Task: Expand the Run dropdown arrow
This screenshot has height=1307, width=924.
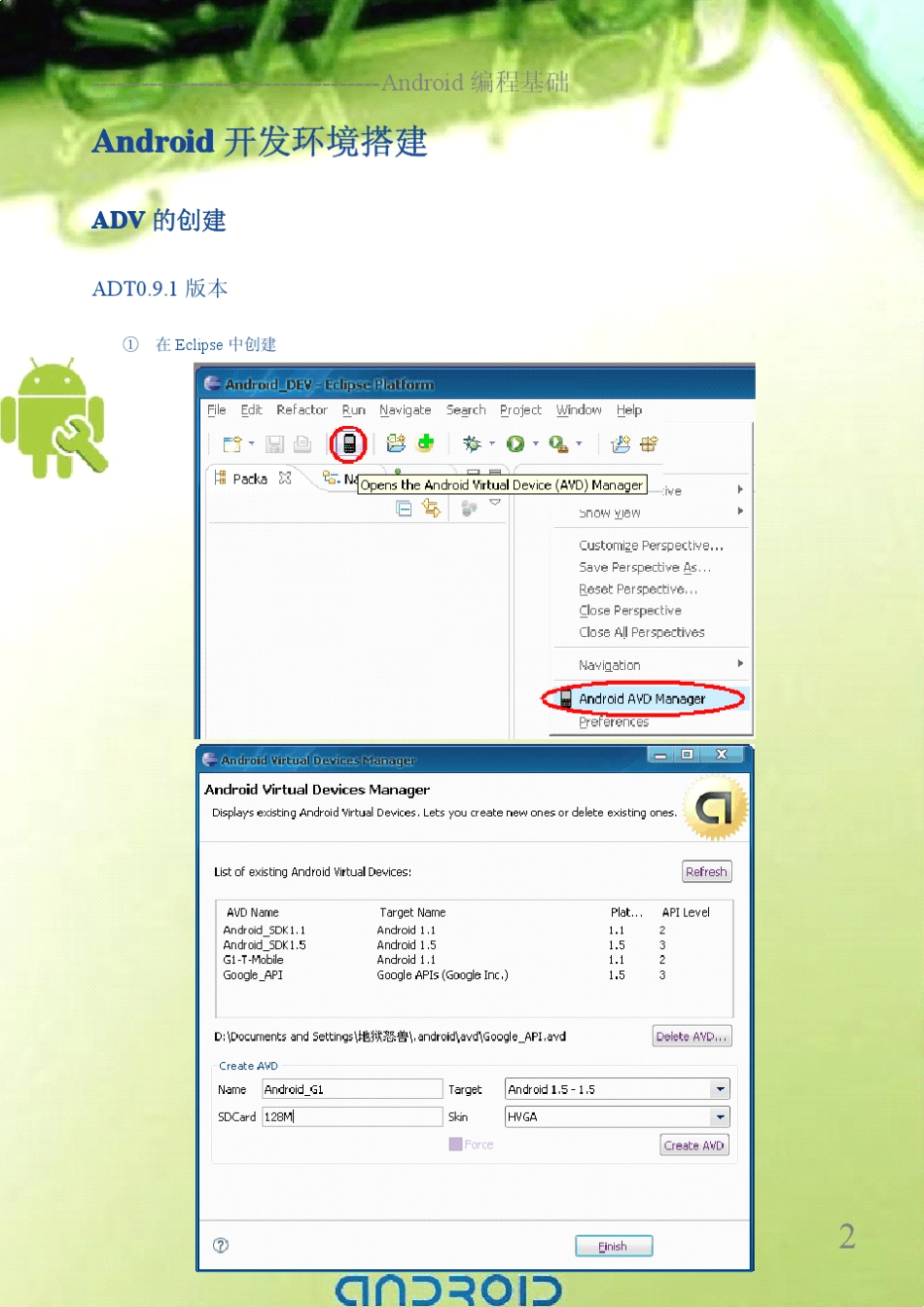Action: tap(536, 444)
